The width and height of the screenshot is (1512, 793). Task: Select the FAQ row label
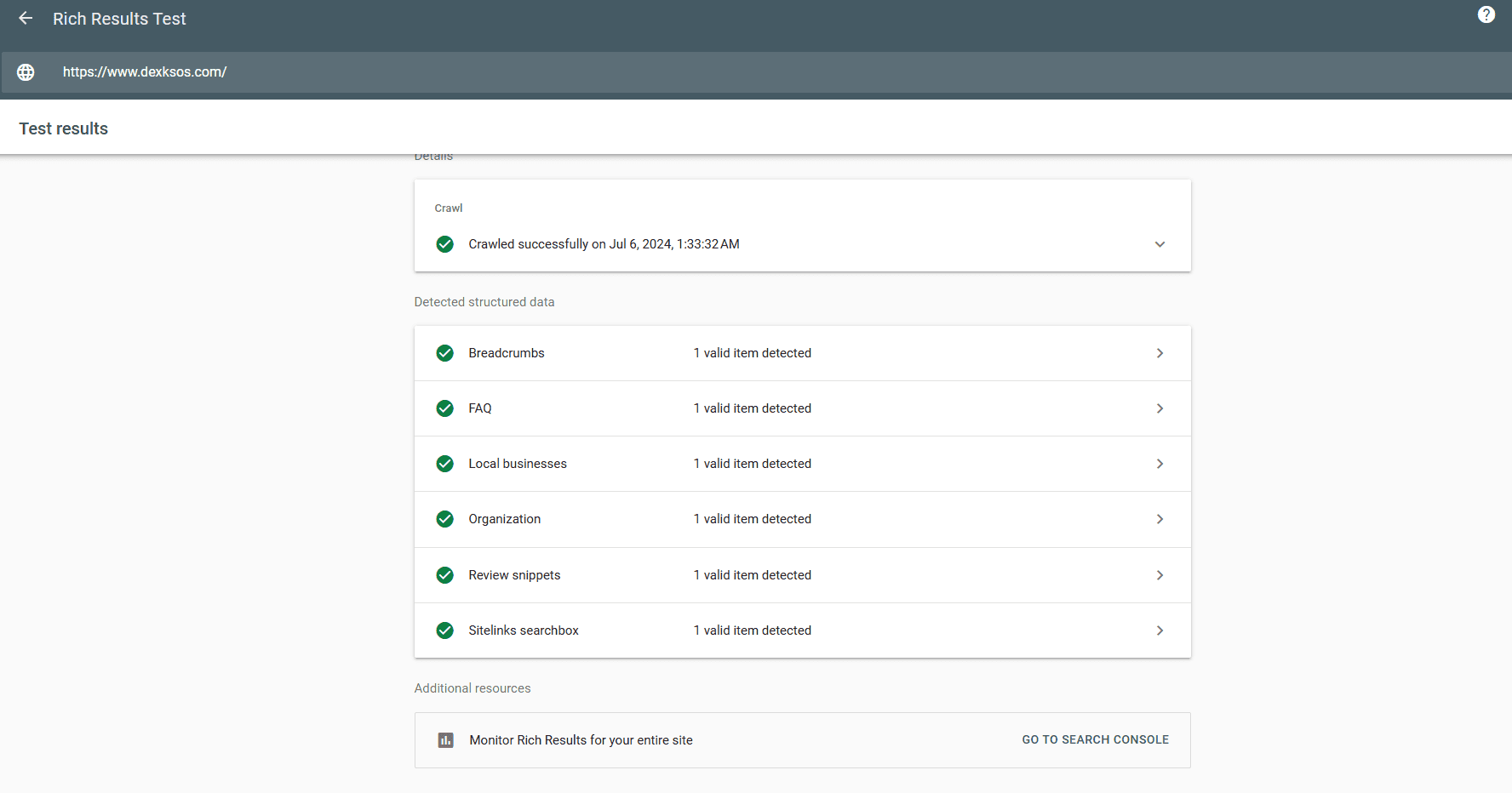[480, 408]
